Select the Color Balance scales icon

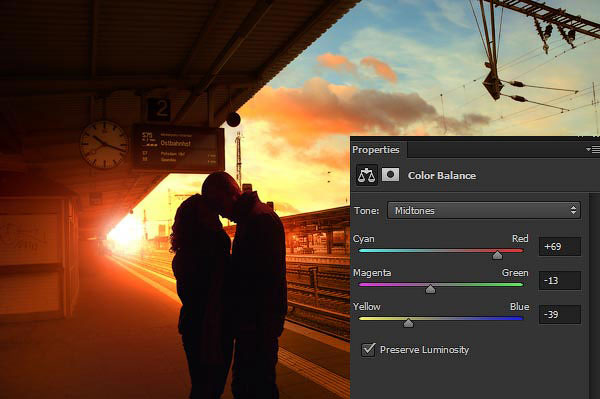tap(367, 176)
